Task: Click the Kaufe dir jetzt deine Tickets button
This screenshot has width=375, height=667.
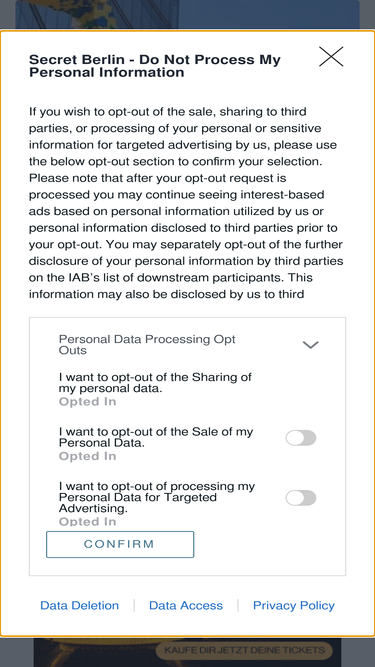Action: tap(244, 650)
